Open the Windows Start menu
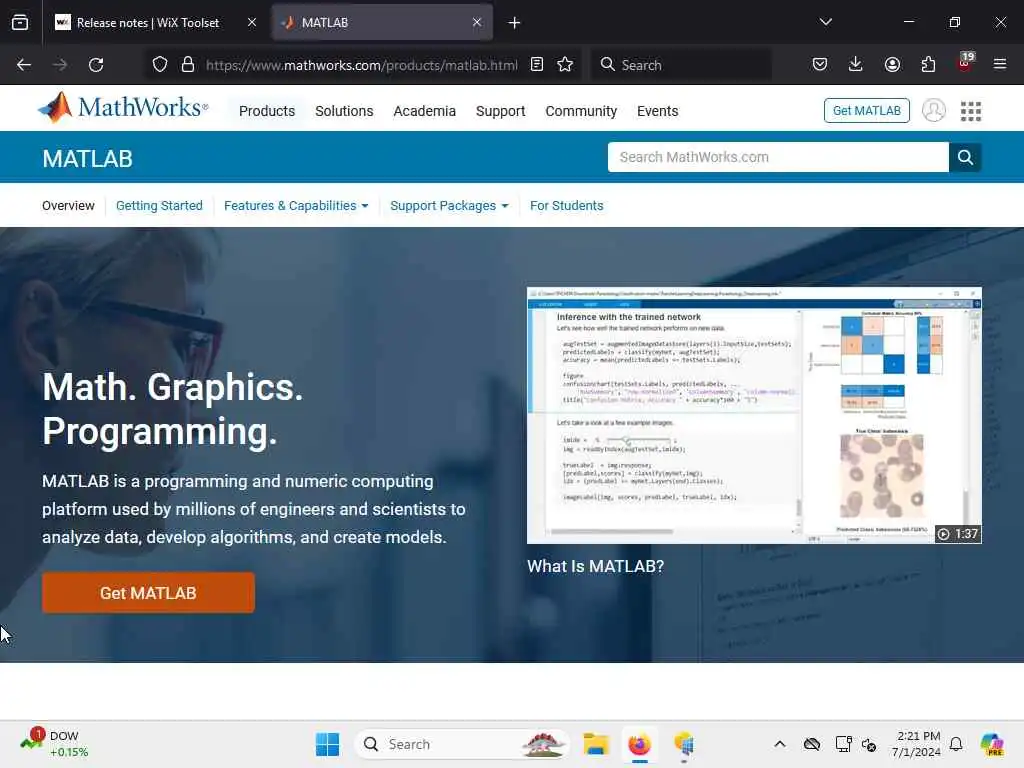The width and height of the screenshot is (1024, 768). pyautogui.click(x=327, y=744)
